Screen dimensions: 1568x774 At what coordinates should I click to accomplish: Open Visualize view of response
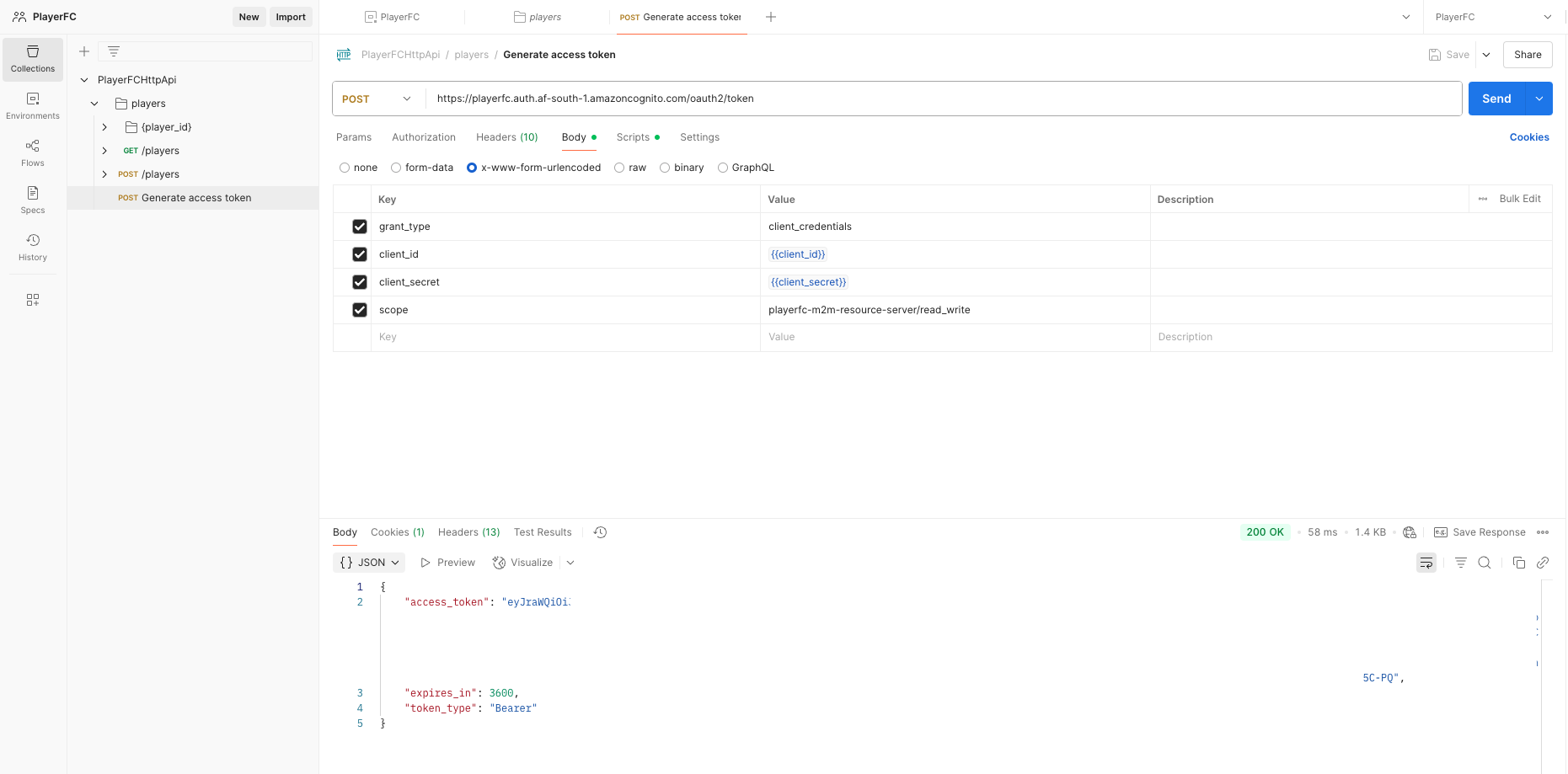(523, 563)
